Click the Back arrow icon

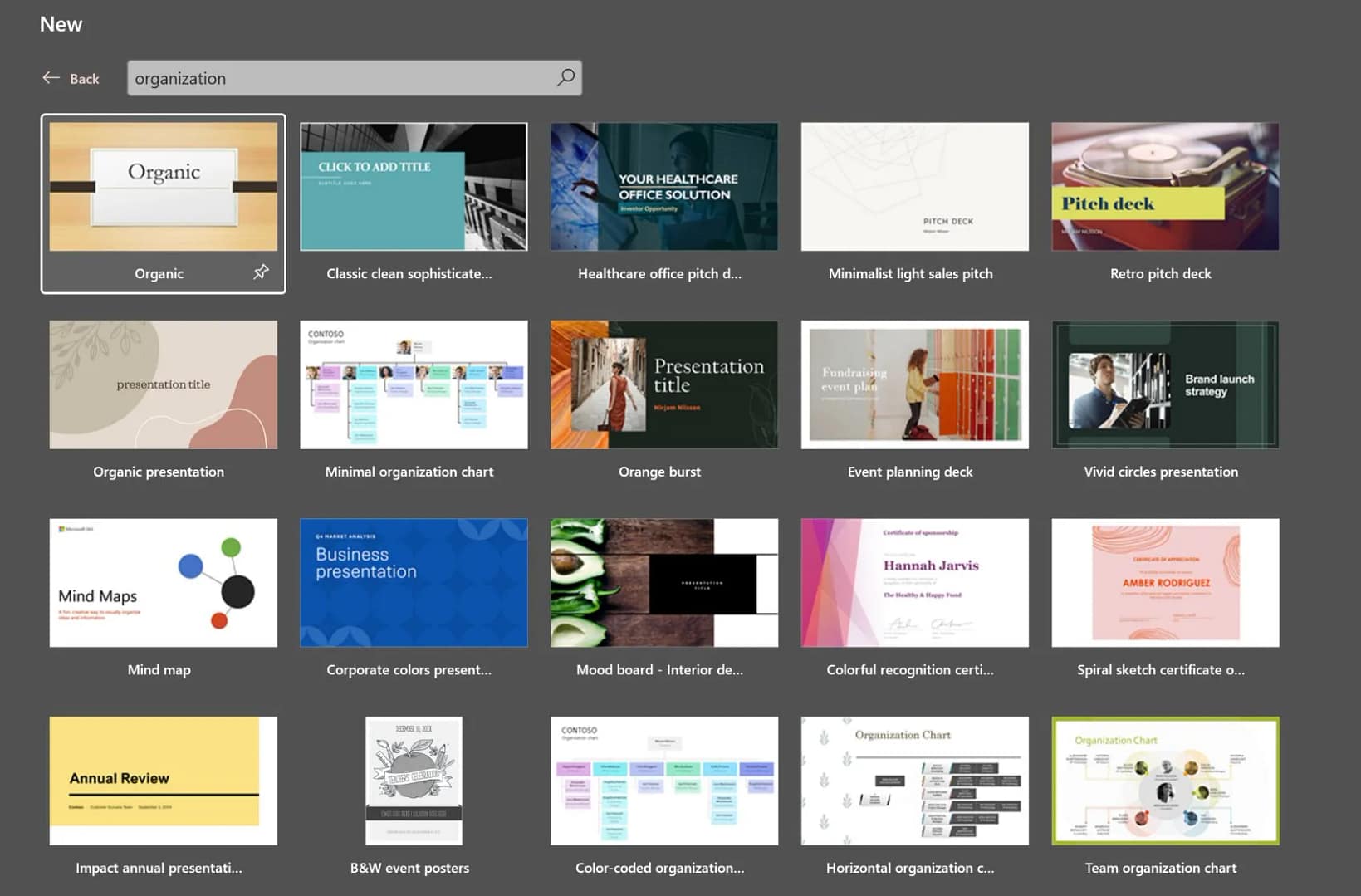[51, 78]
